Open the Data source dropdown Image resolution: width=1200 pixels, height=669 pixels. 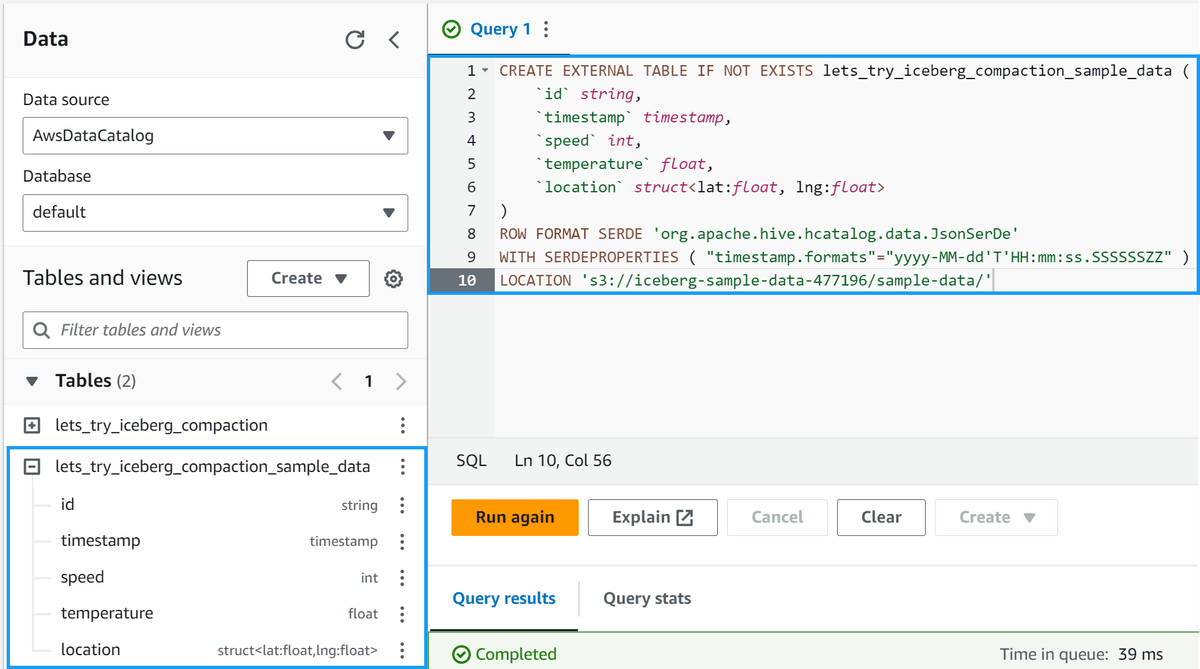[215, 135]
